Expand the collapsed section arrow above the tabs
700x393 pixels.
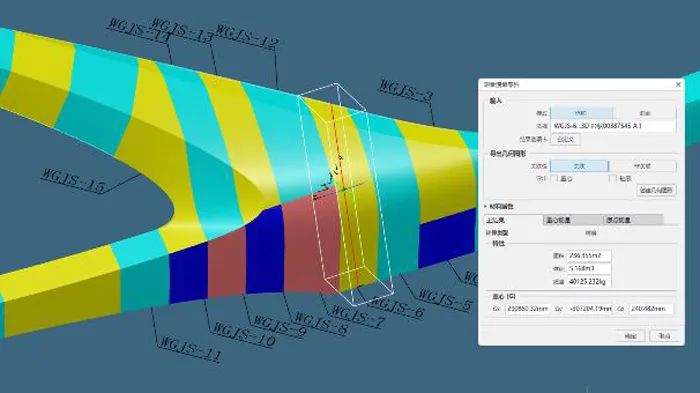(x=486, y=206)
